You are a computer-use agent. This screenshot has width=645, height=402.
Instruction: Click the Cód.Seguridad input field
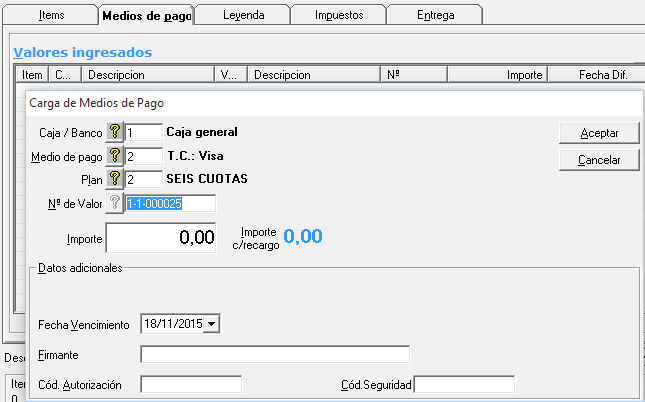(x=464, y=385)
